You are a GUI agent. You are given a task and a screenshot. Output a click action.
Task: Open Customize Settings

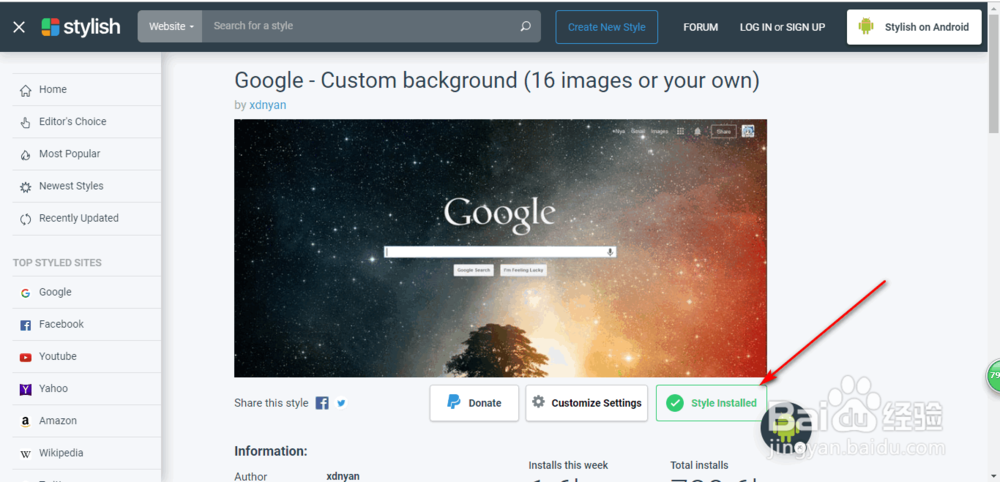point(587,403)
